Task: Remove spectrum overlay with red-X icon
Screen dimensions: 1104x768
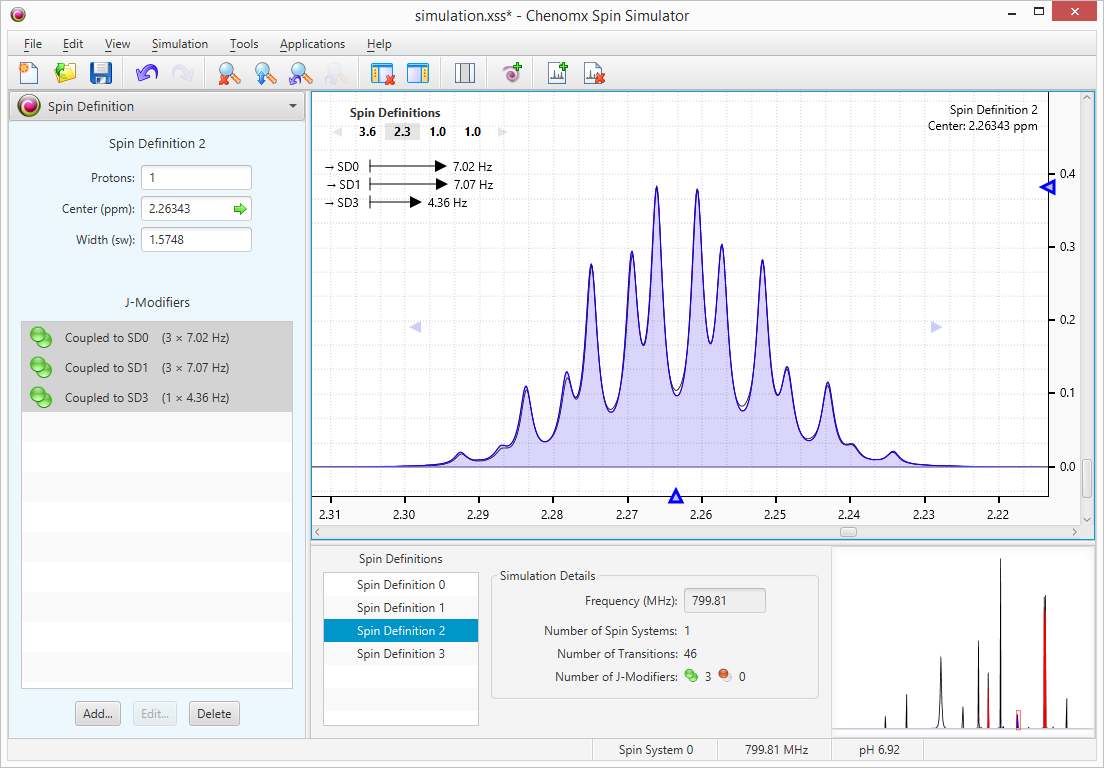Action: [594, 73]
